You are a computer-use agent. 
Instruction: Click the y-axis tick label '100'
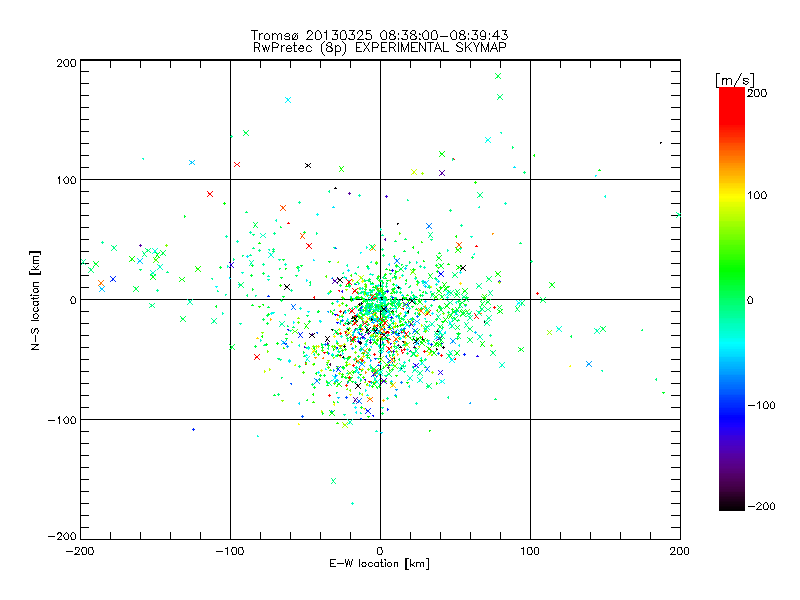(x=67, y=180)
